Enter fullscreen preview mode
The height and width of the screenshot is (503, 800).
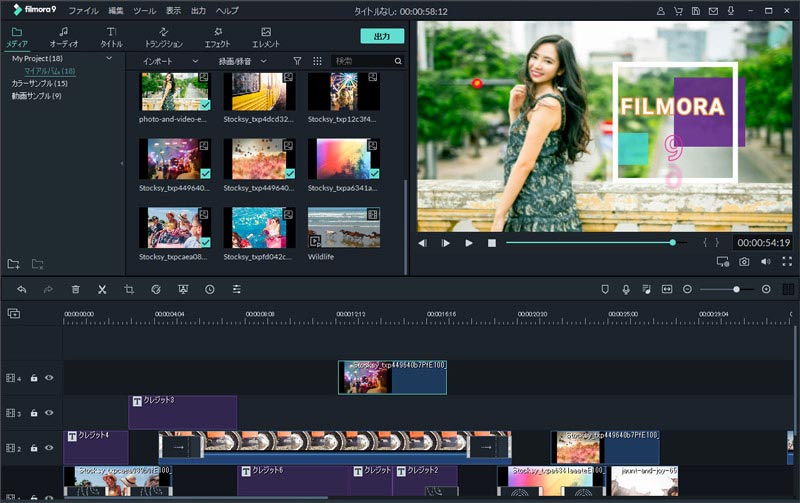click(785, 262)
